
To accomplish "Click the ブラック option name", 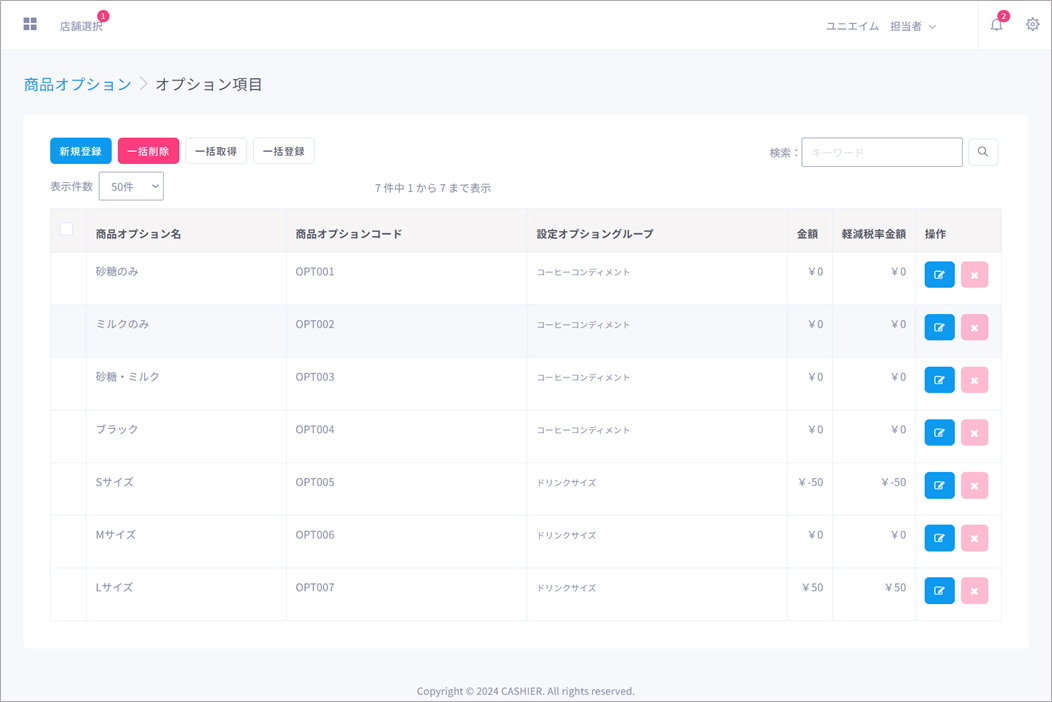I will click(x=117, y=430).
